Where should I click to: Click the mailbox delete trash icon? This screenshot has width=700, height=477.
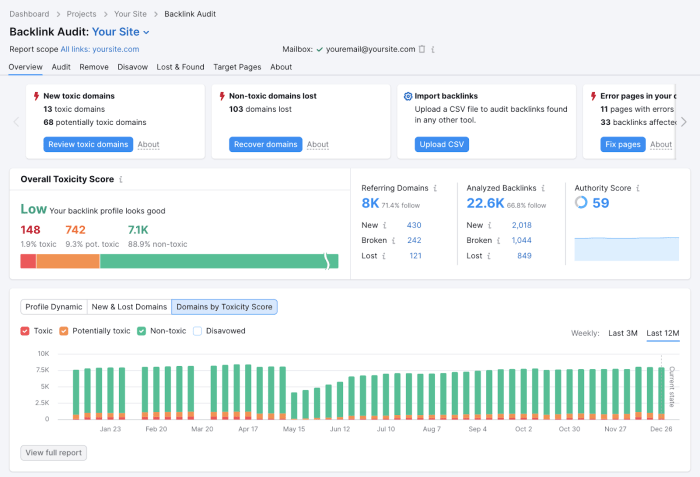422,49
